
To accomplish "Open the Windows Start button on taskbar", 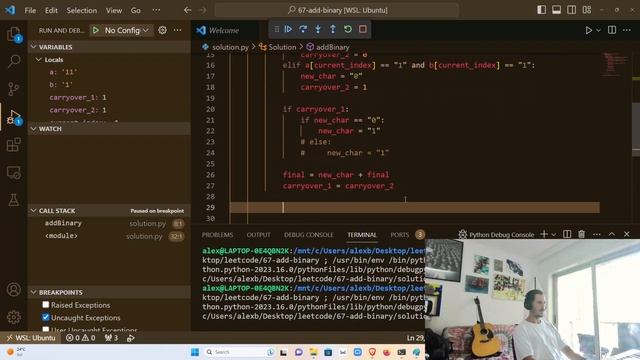I will click(x=195, y=352).
